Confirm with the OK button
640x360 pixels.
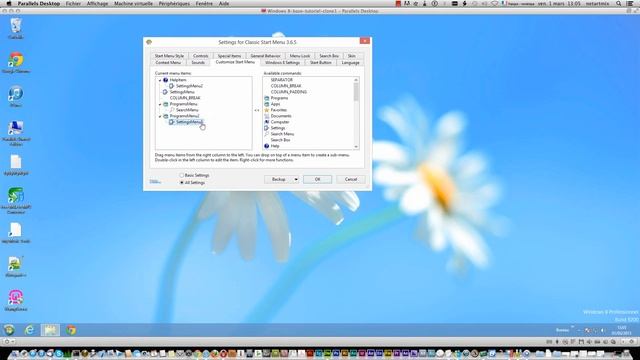click(x=318, y=180)
